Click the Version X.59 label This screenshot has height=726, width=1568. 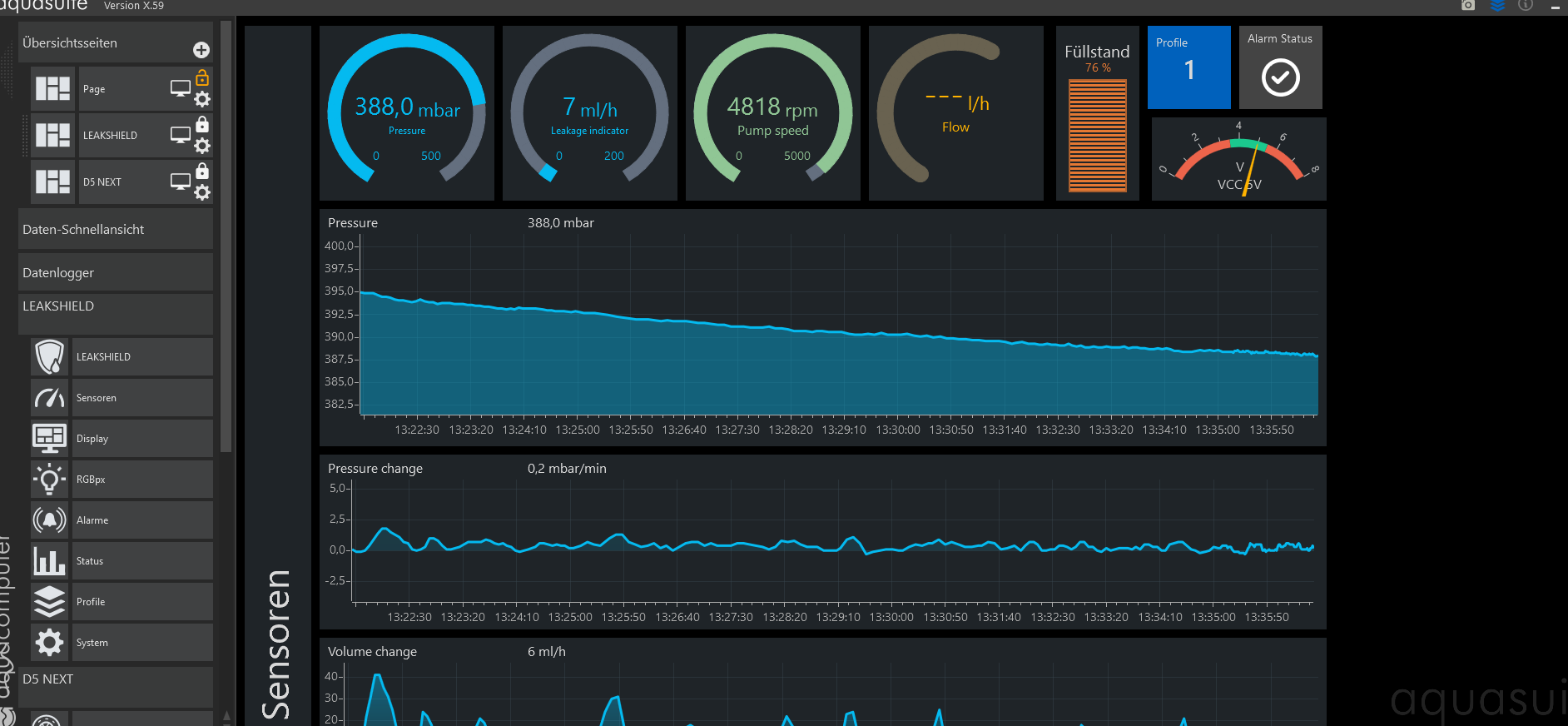tap(134, 6)
